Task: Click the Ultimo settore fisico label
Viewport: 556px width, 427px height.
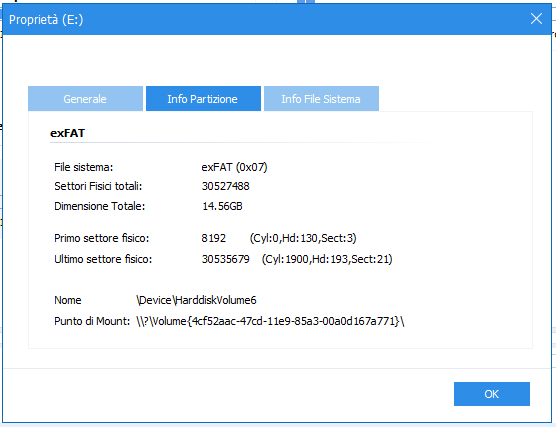Action: point(103,259)
